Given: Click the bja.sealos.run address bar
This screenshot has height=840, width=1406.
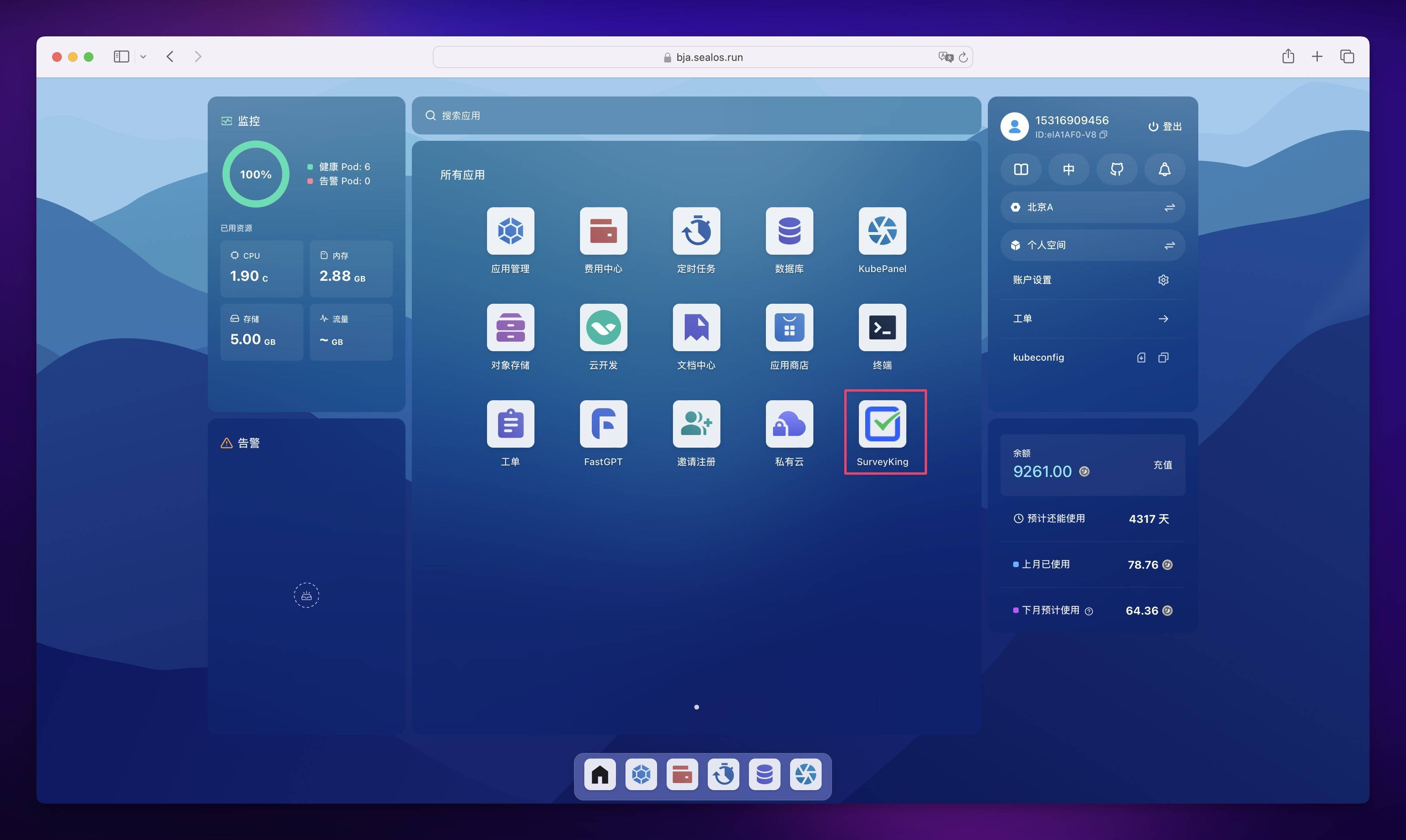Looking at the screenshot, I should pyautogui.click(x=703, y=57).
